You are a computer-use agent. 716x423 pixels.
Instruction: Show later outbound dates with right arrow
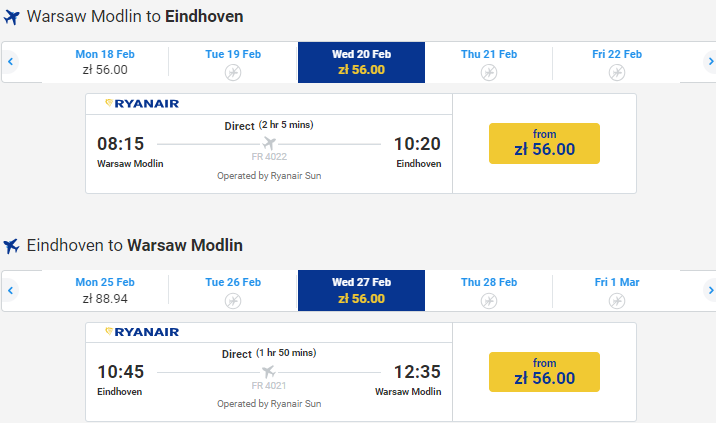[x=711, y=62]
